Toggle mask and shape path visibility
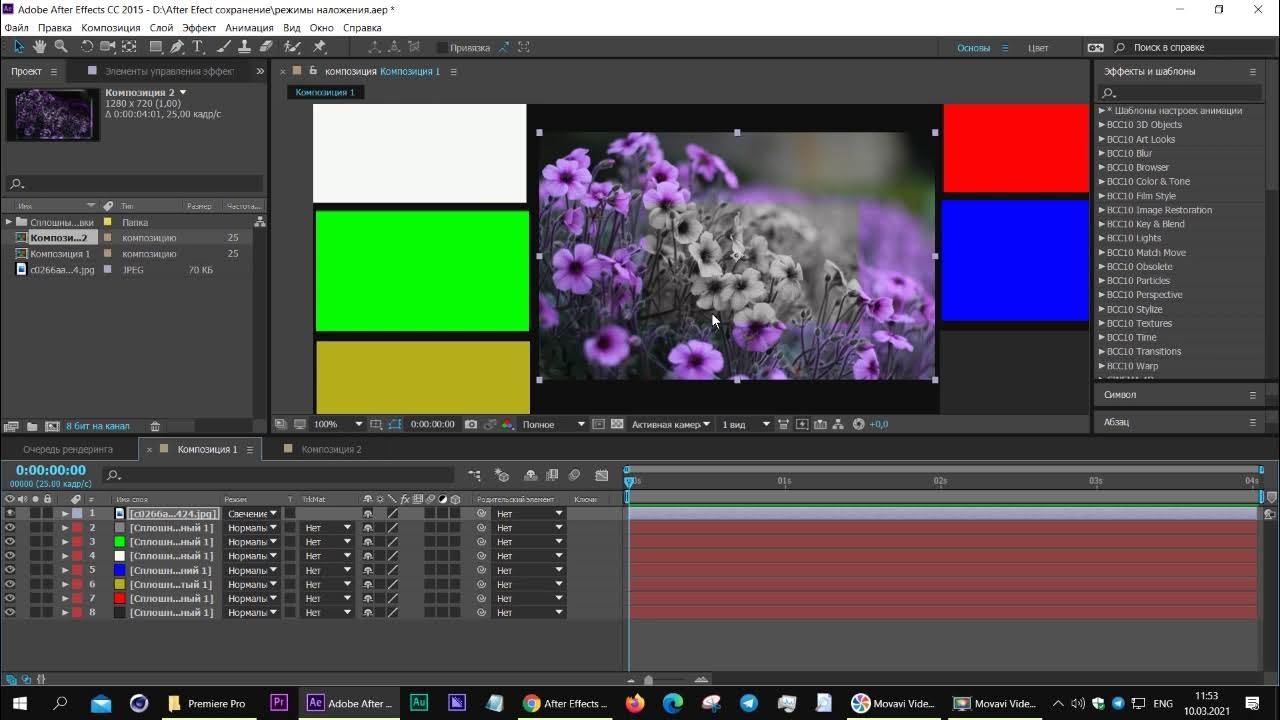1280x720 pixels. [x=396, y=424]
